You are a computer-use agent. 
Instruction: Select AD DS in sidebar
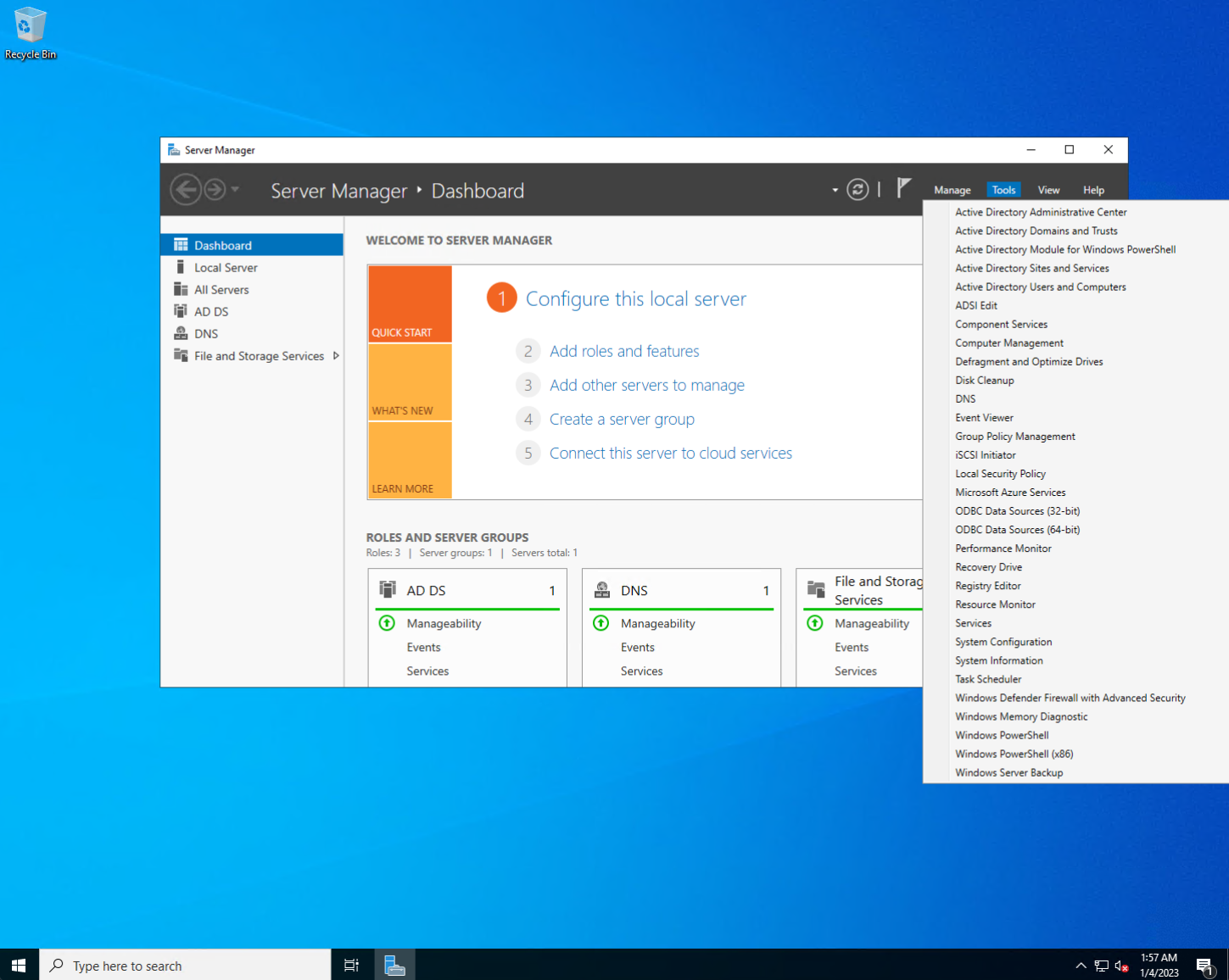251,311
